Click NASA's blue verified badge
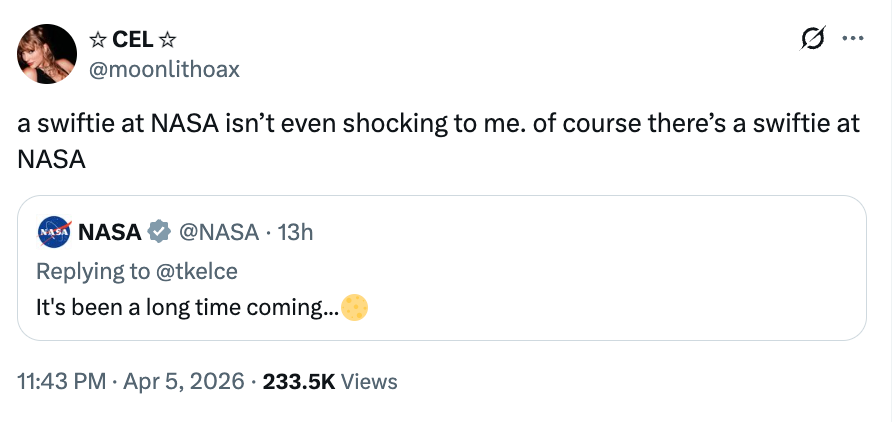Viewport: 894px width, 422px height. (158, 232)
